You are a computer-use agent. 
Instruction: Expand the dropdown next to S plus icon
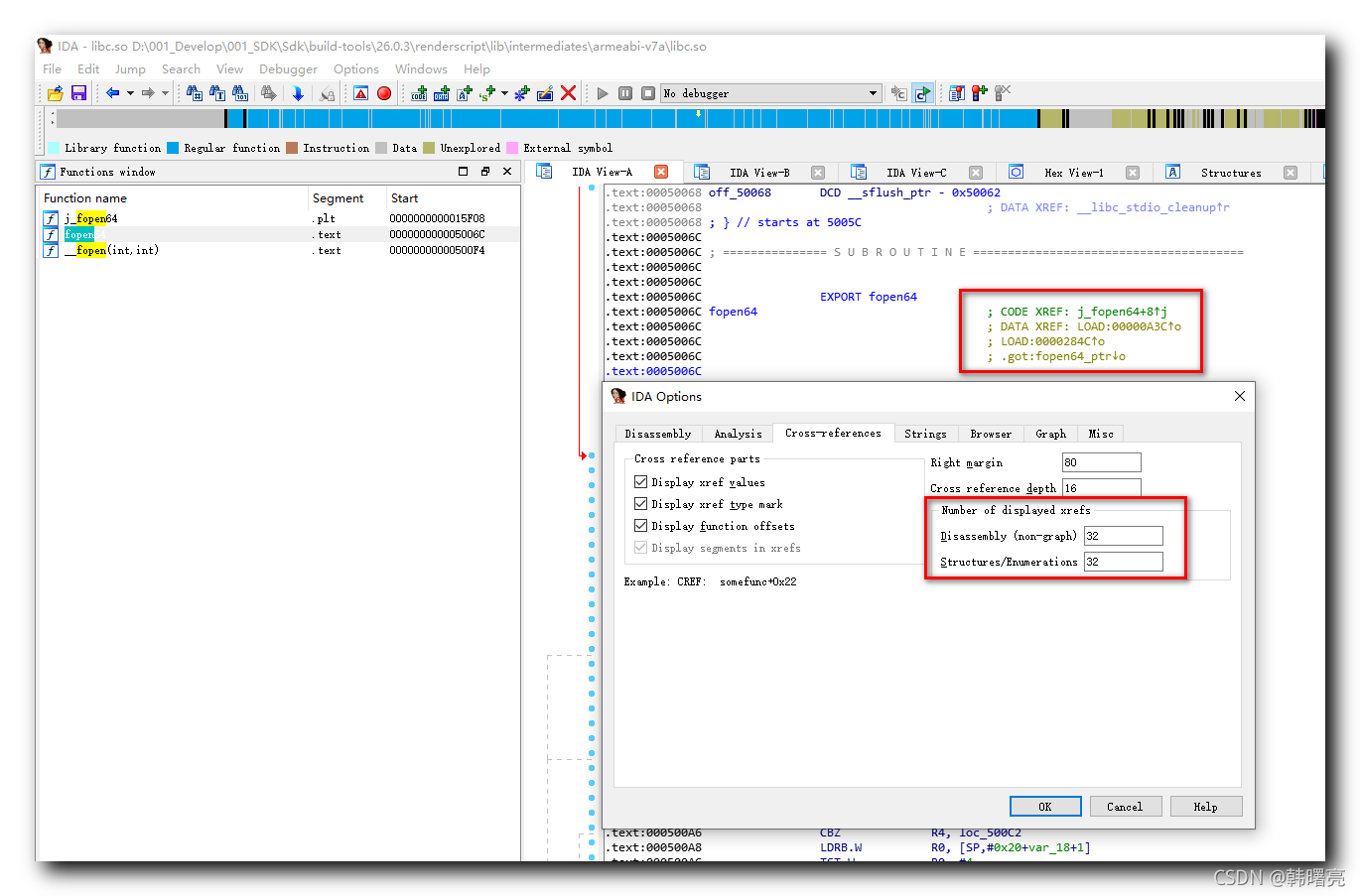(x=504, y=93)
